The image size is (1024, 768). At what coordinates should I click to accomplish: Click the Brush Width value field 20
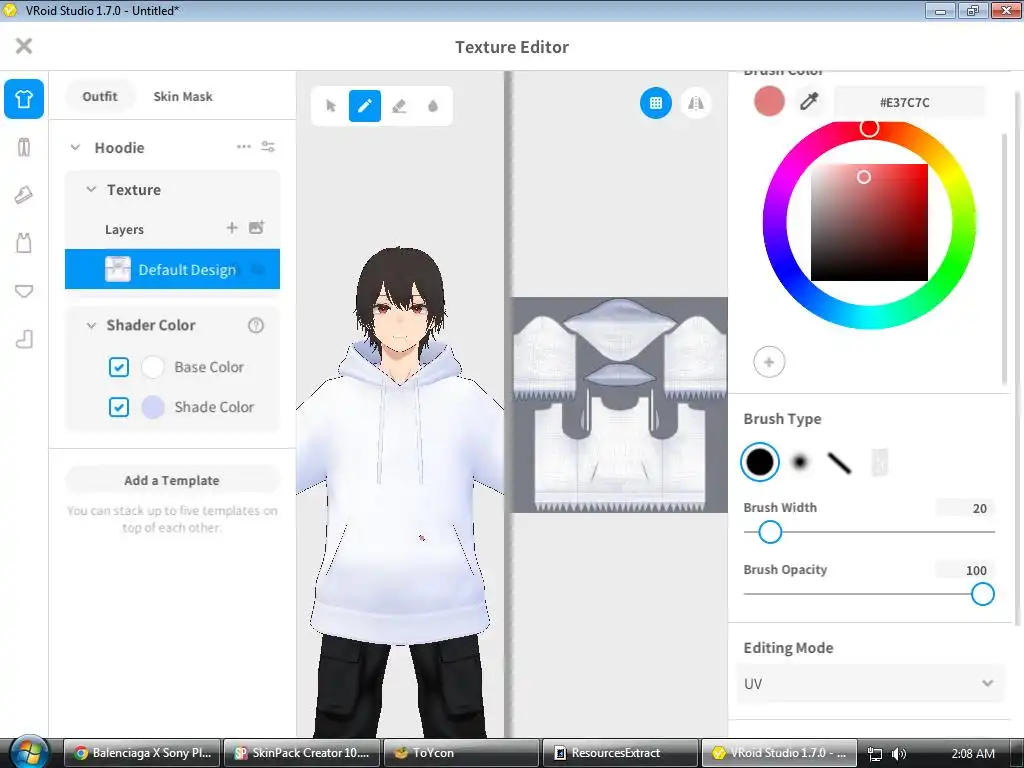click(x=966, y=508)
